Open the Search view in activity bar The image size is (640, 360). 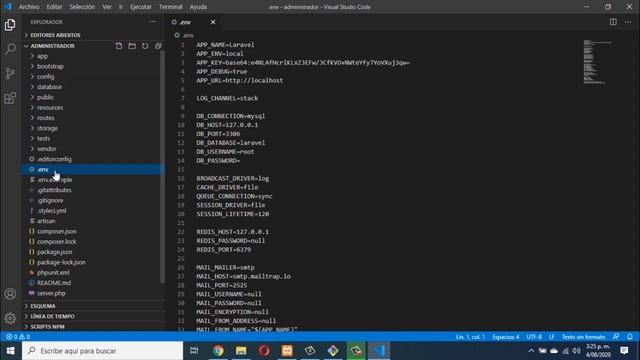pyautogui.click(x=10, y=49)
